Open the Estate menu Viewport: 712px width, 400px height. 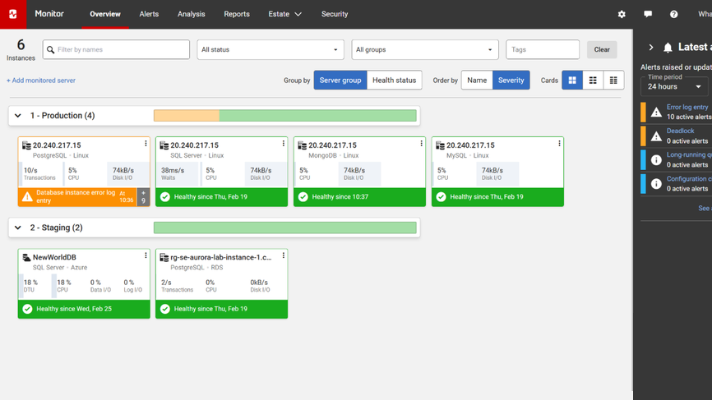click(285, 15)
